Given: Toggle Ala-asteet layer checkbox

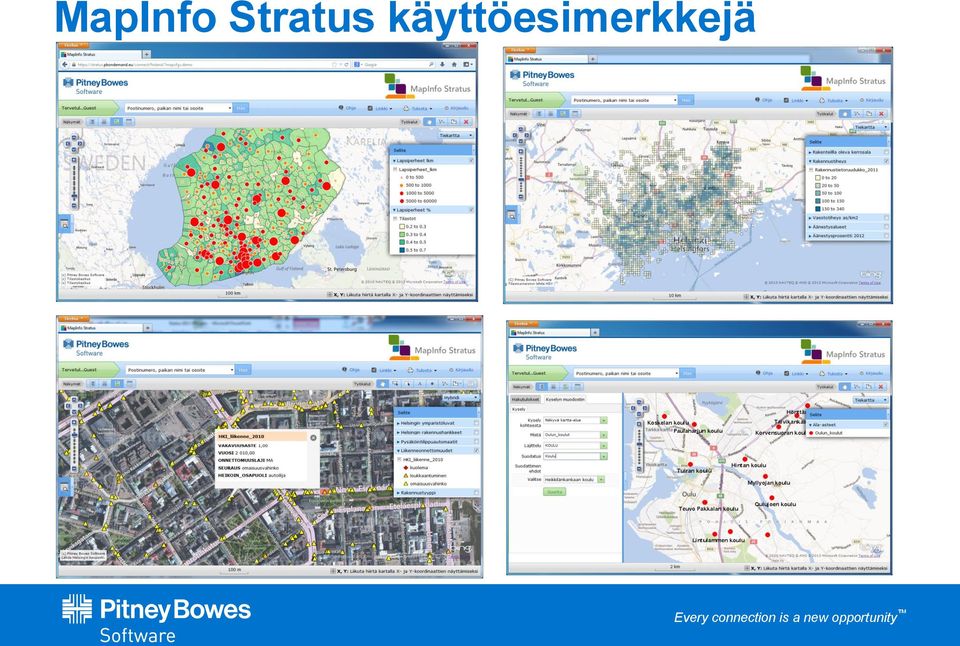Looking at the screenshot, I should click(x=885, y=424).
